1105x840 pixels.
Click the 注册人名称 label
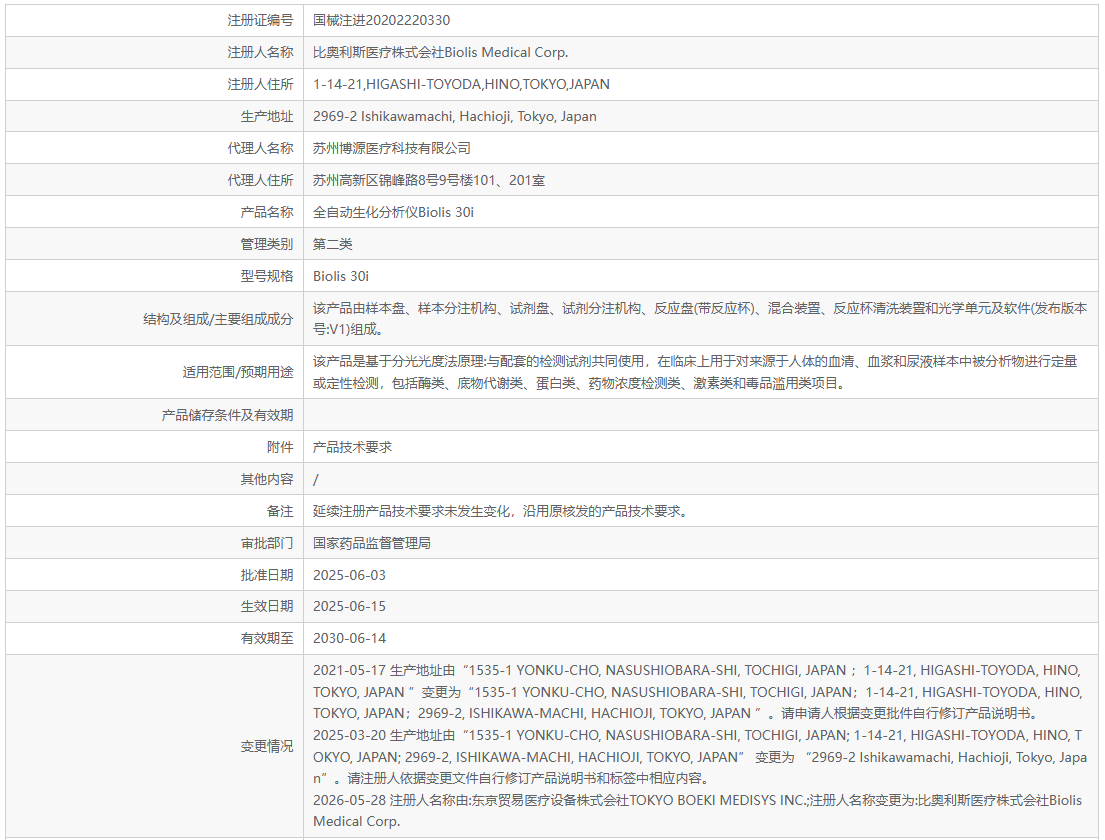click(x=260, y=52)
